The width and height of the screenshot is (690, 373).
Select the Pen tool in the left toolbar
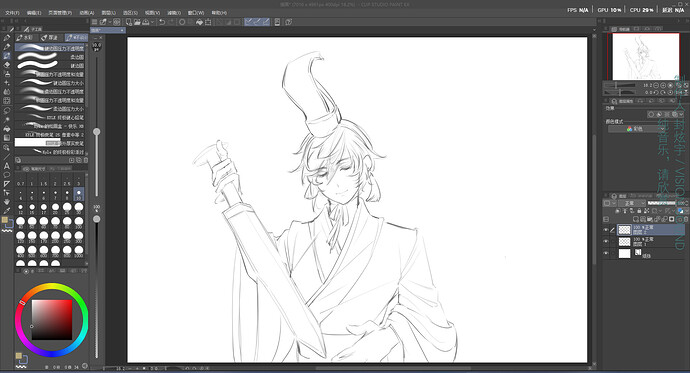coord(7,38)
